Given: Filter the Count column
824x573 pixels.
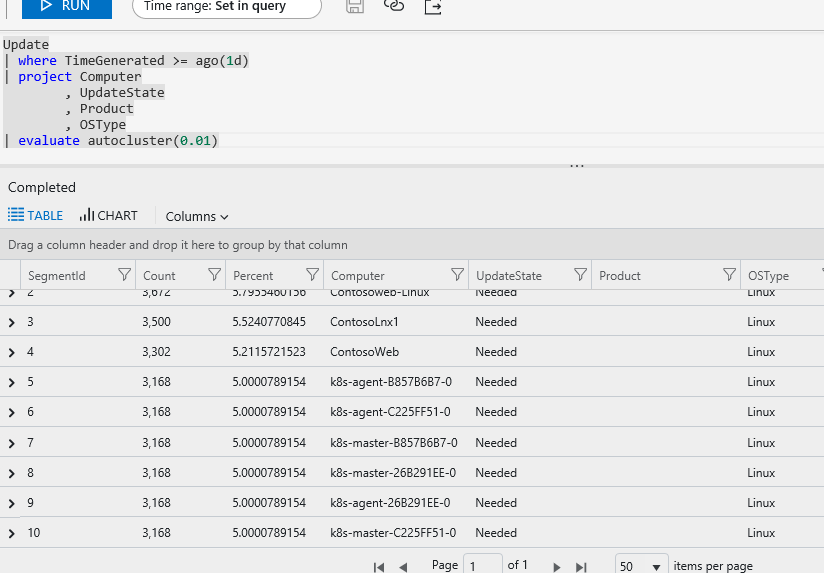Looking at the screenshot, I should [x=214, y=274].
